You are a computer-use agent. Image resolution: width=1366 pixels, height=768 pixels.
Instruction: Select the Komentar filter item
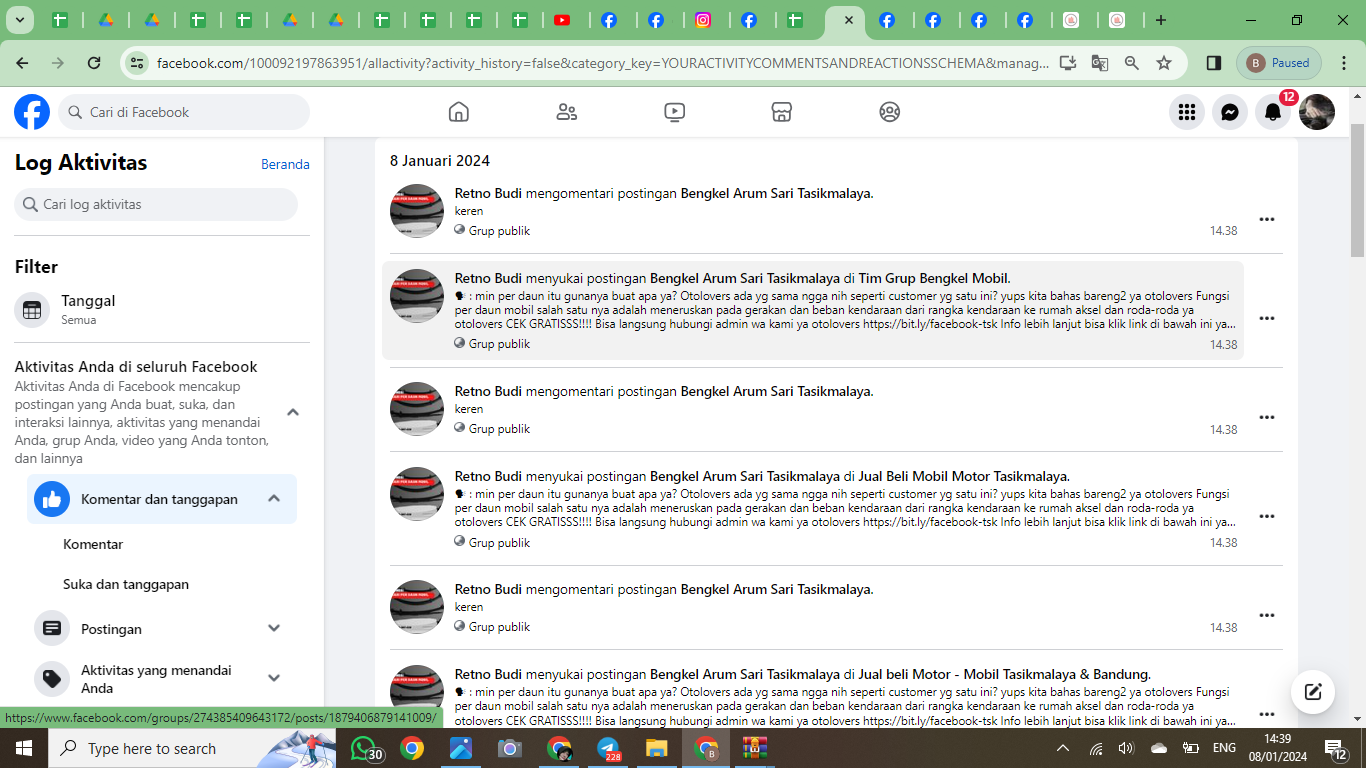click(93, 544)
